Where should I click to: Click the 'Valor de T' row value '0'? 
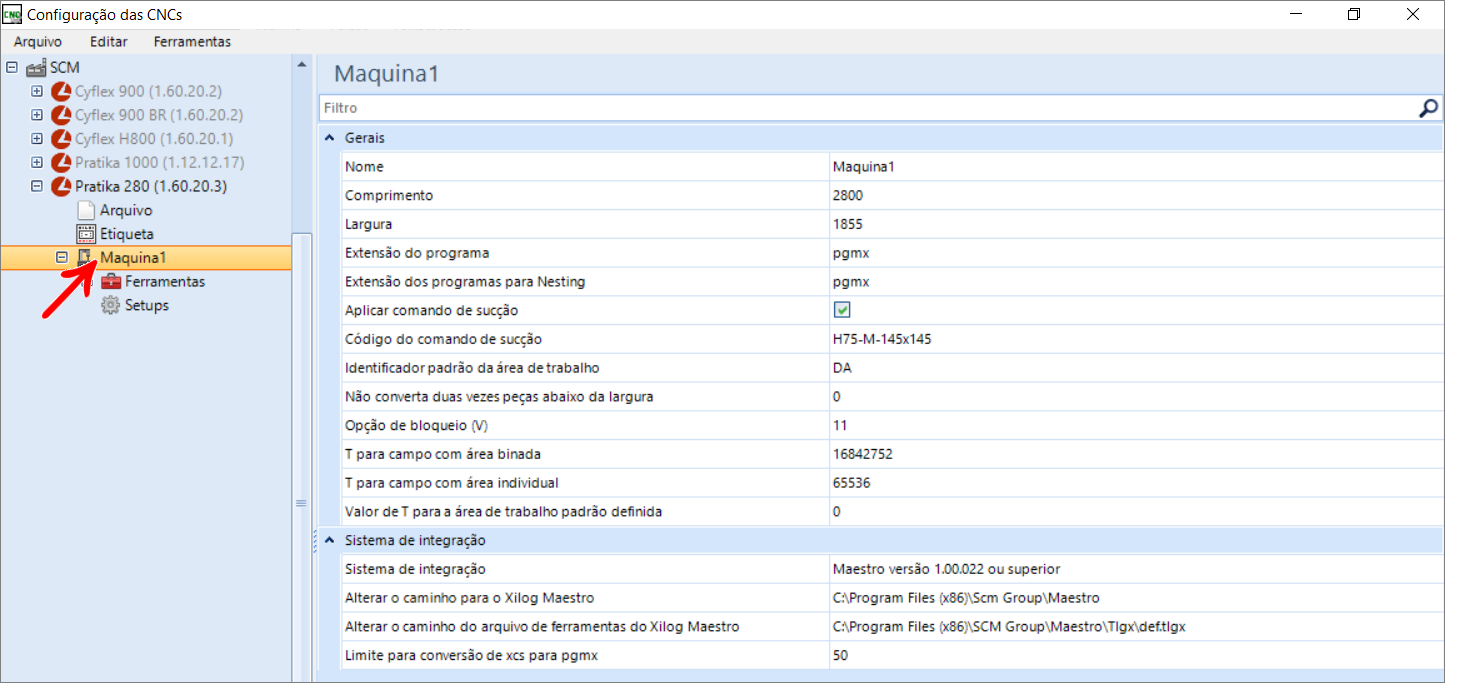click(x=837, y=512)
